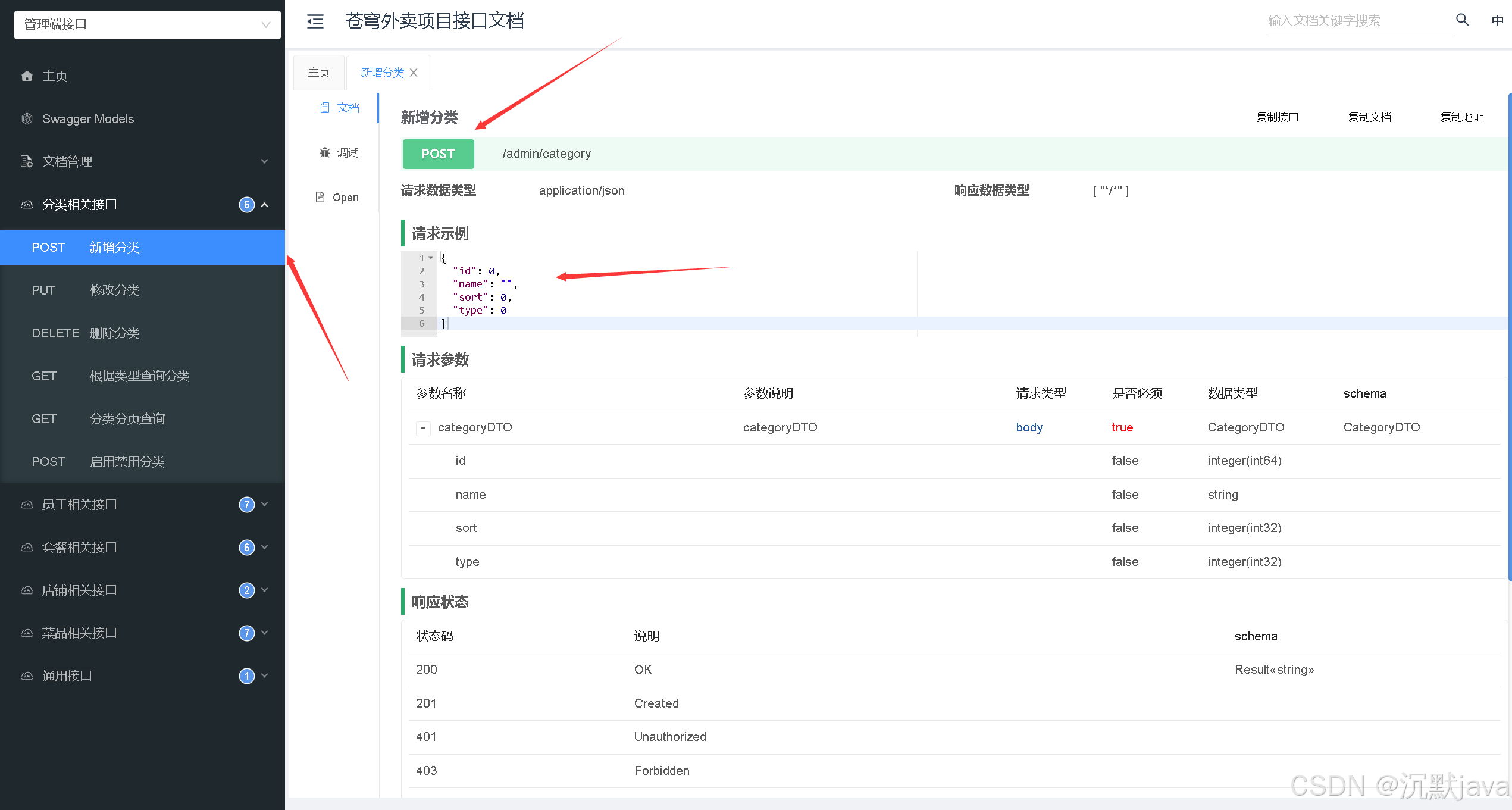Image resolution: width=1512 pixels, height=810 pixels.
Task: Click the 文档 document icon
Action: point(325,108)
